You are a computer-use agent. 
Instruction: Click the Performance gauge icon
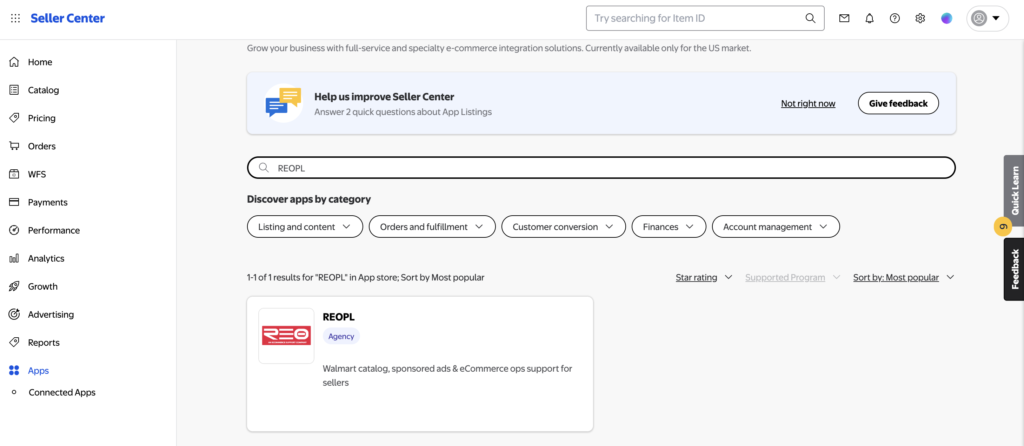14,231
